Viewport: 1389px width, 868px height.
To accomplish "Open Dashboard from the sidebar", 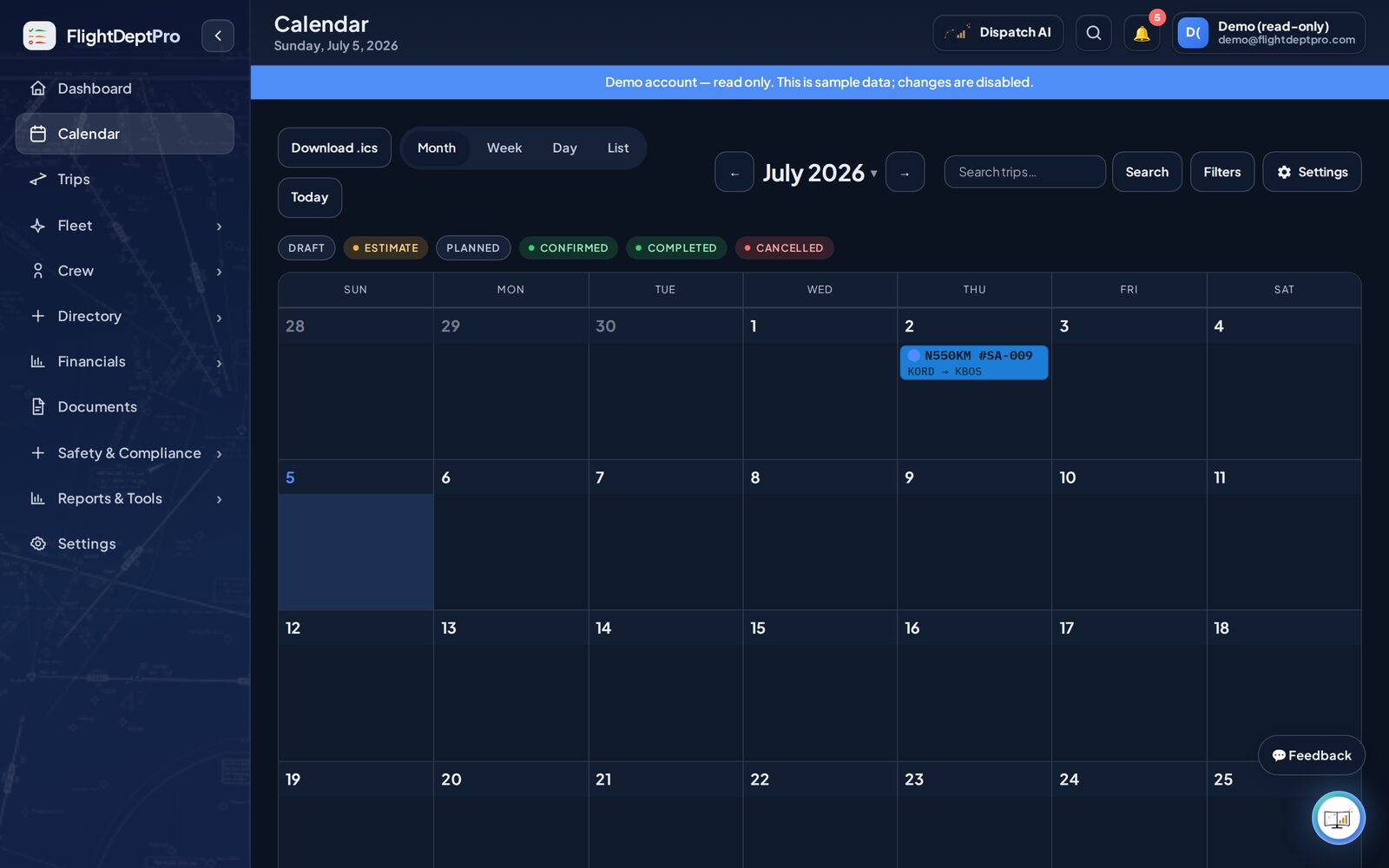I will pyautogui.click(x=124, y=89).
